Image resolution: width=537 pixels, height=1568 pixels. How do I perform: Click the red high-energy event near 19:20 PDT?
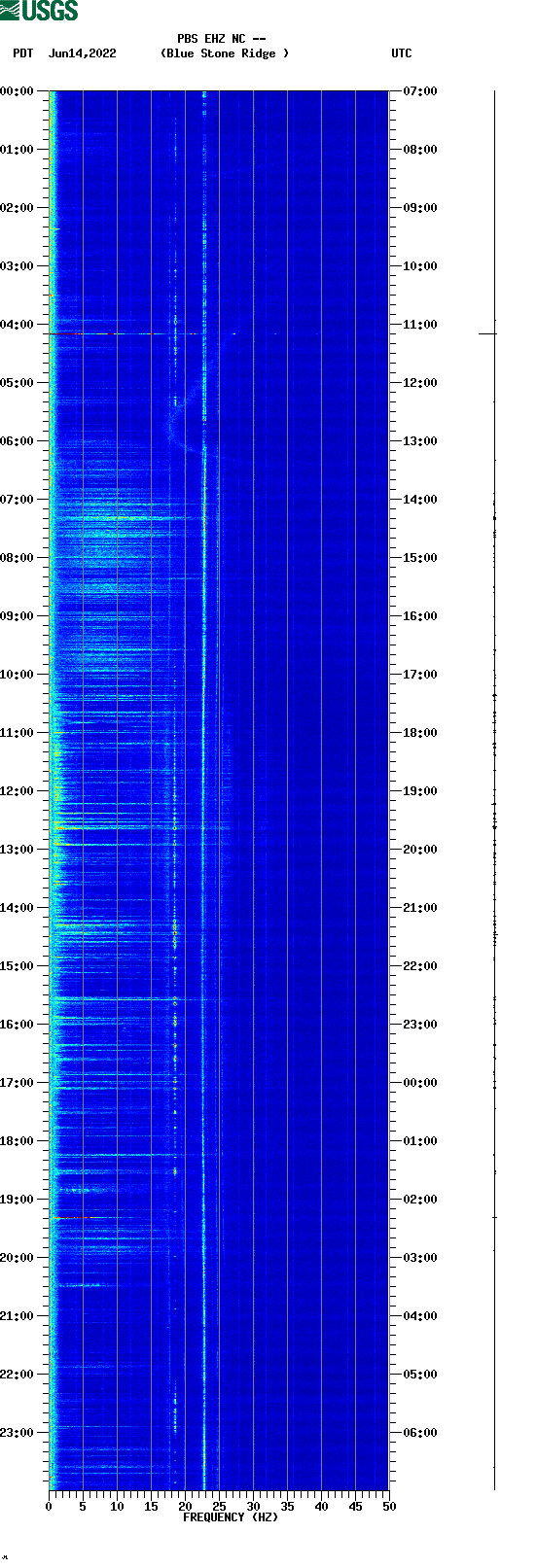click(x=76, y=1217)
